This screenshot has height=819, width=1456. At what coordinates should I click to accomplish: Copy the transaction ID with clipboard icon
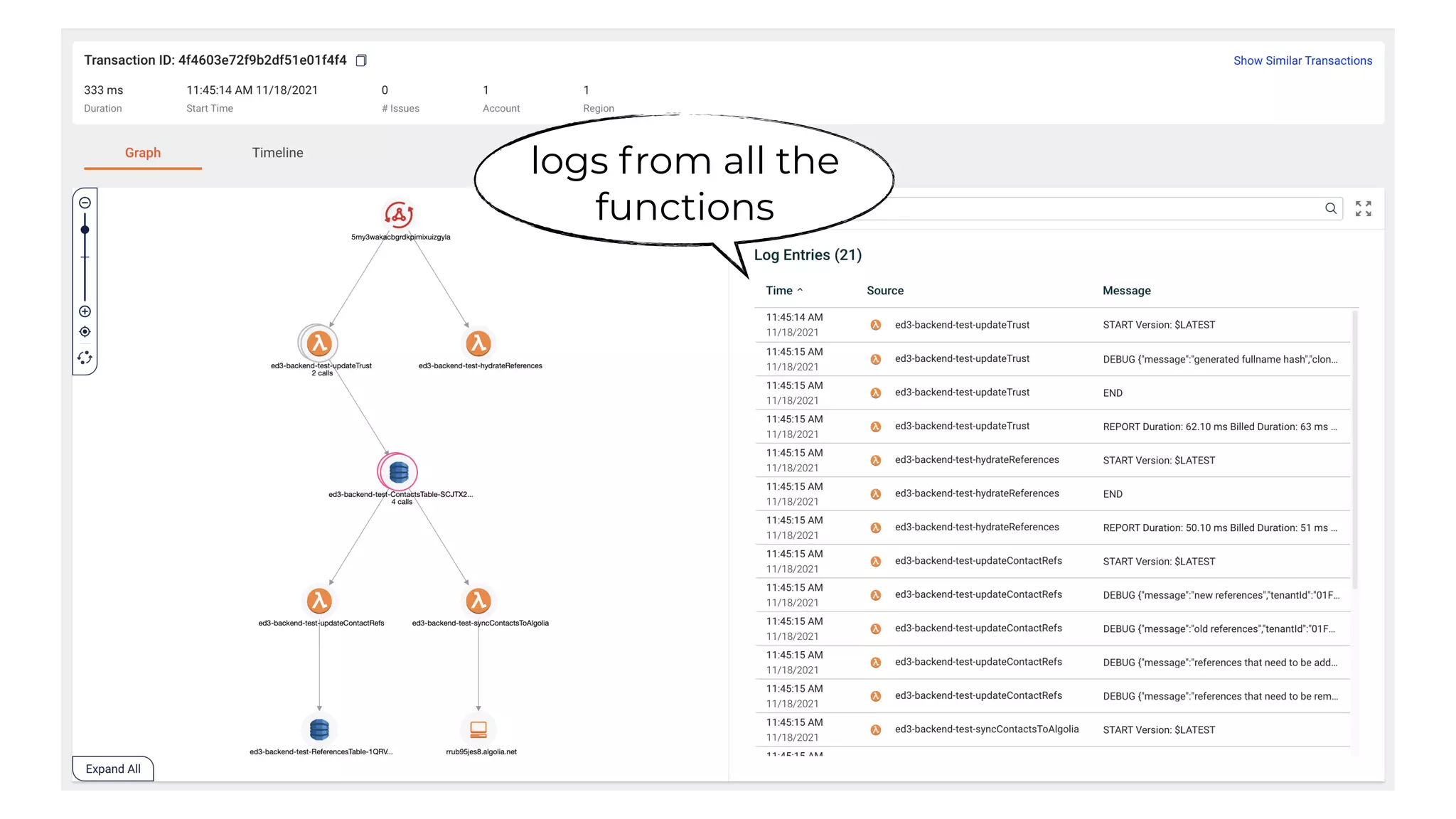tap(361, 60)
